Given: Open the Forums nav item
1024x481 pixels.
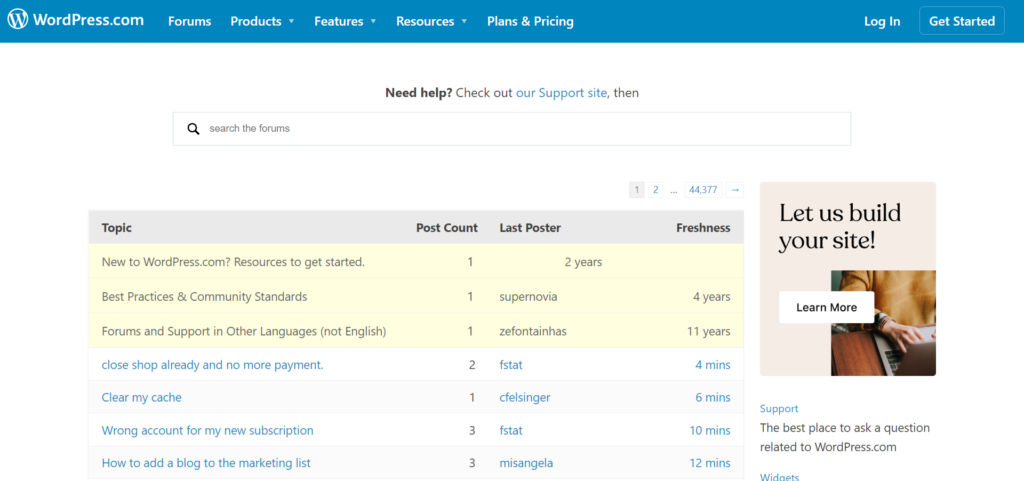Looking at the screenshot, I should tap(189, 22).
